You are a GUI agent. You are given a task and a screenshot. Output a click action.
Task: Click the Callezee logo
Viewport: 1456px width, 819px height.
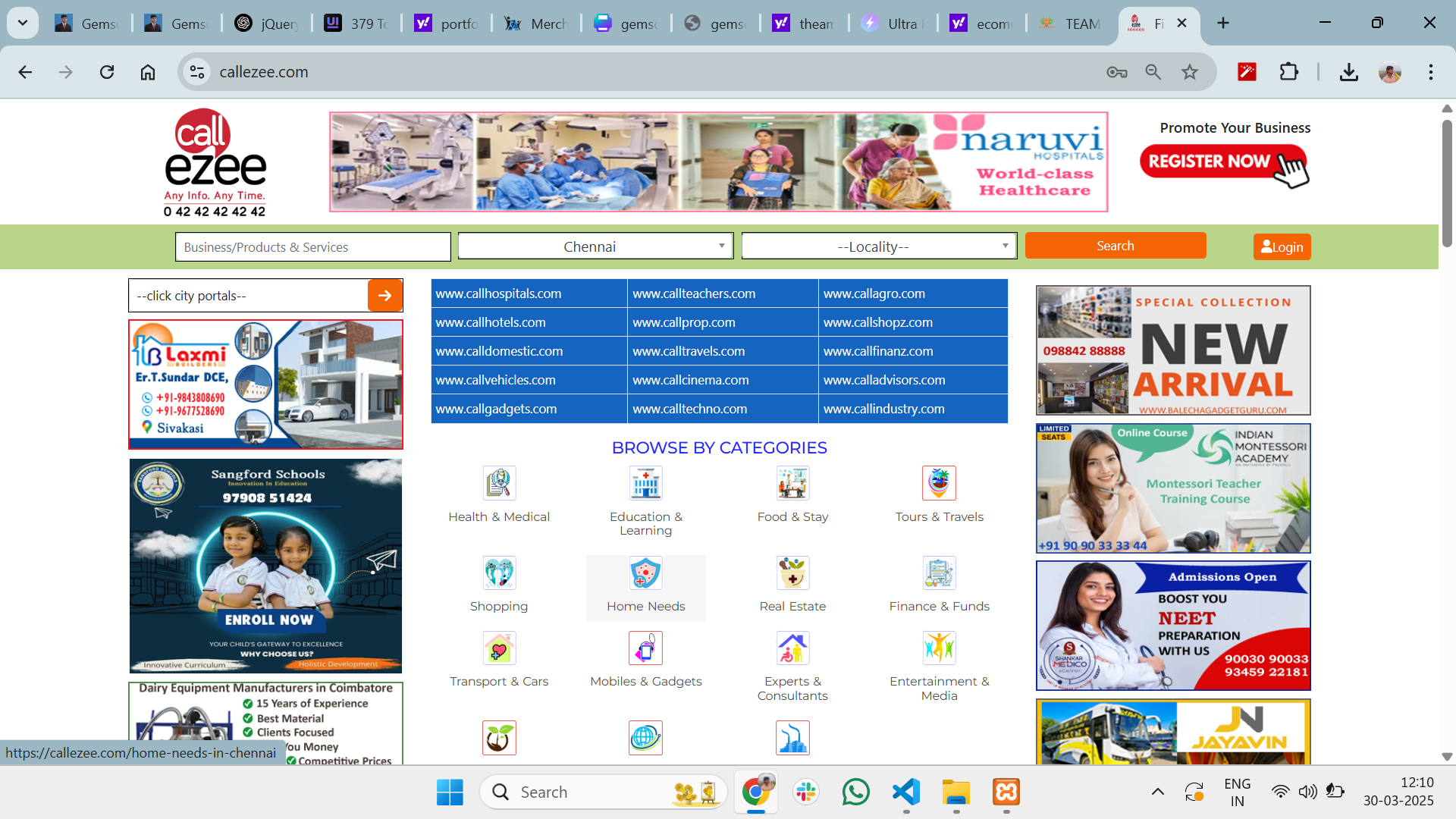point(215,162)
